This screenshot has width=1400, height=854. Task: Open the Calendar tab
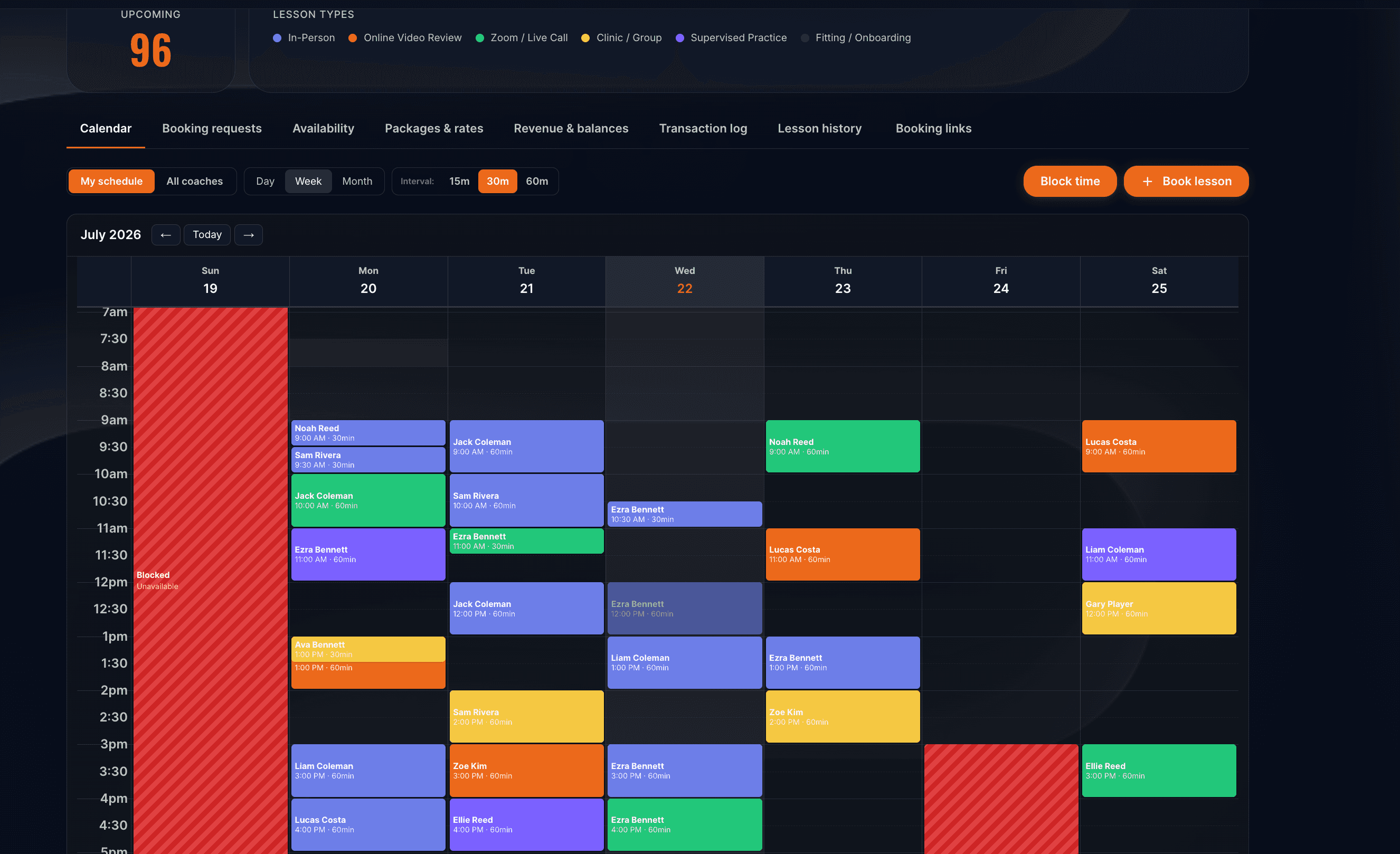(x=106, y=128)
